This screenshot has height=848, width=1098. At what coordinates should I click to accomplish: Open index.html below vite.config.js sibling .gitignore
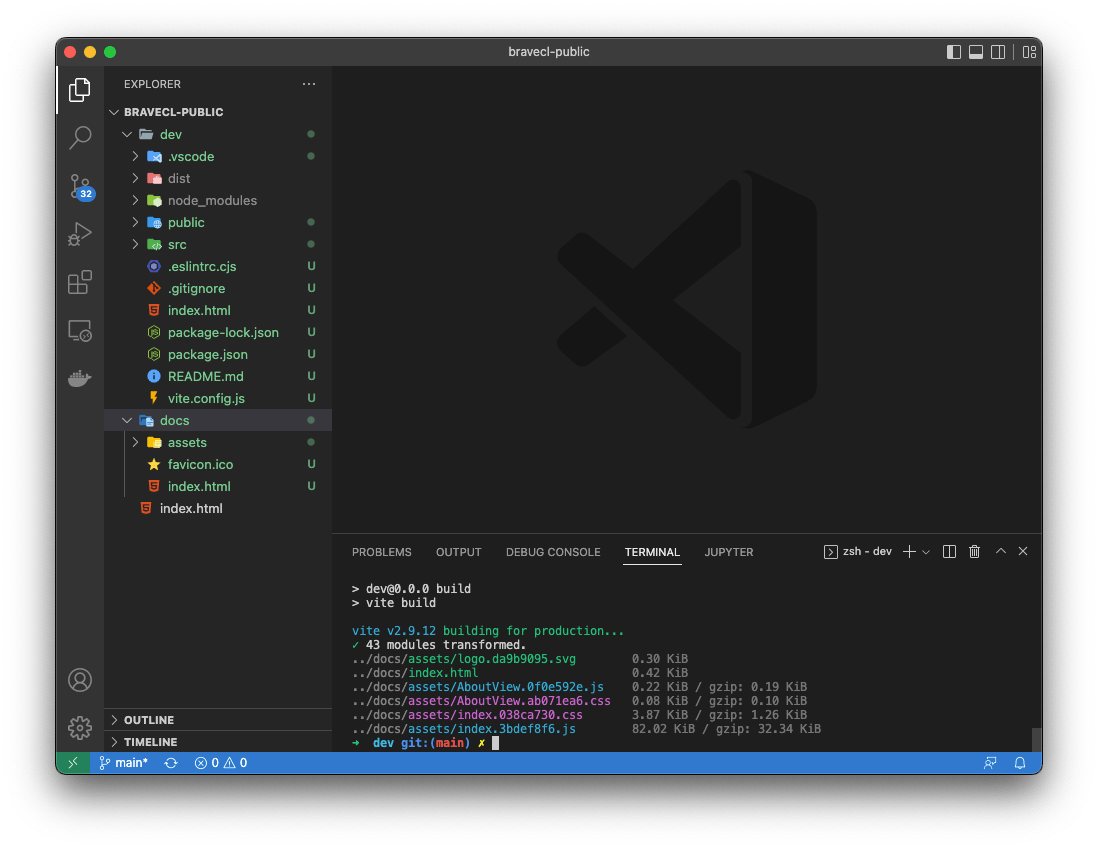tap(218, 310)
